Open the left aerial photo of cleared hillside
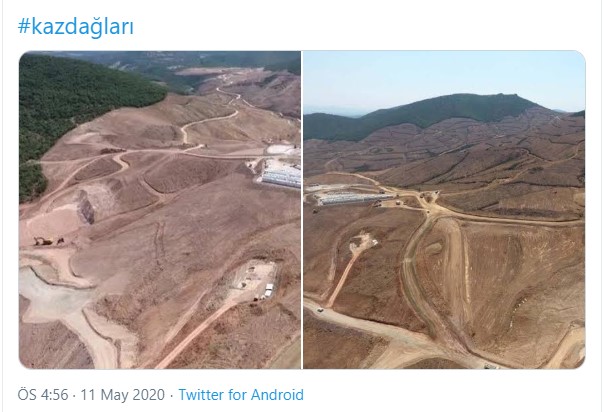 [x=160, y=210]
